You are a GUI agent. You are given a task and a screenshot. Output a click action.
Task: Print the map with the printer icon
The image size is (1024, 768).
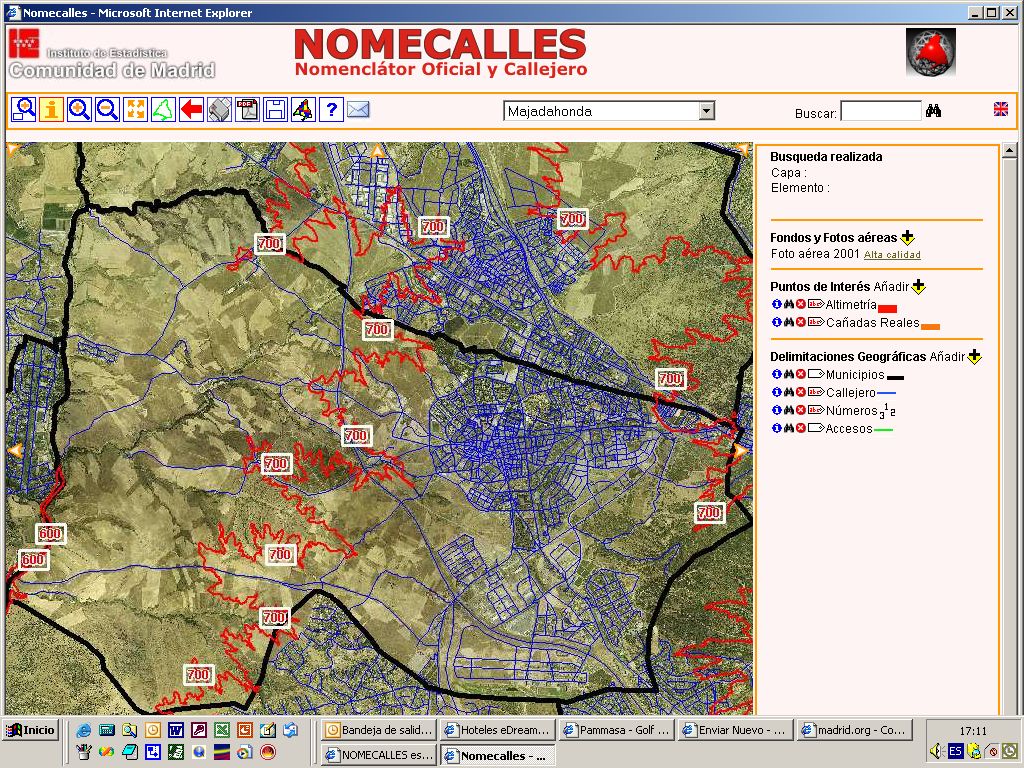pos(220,109)
